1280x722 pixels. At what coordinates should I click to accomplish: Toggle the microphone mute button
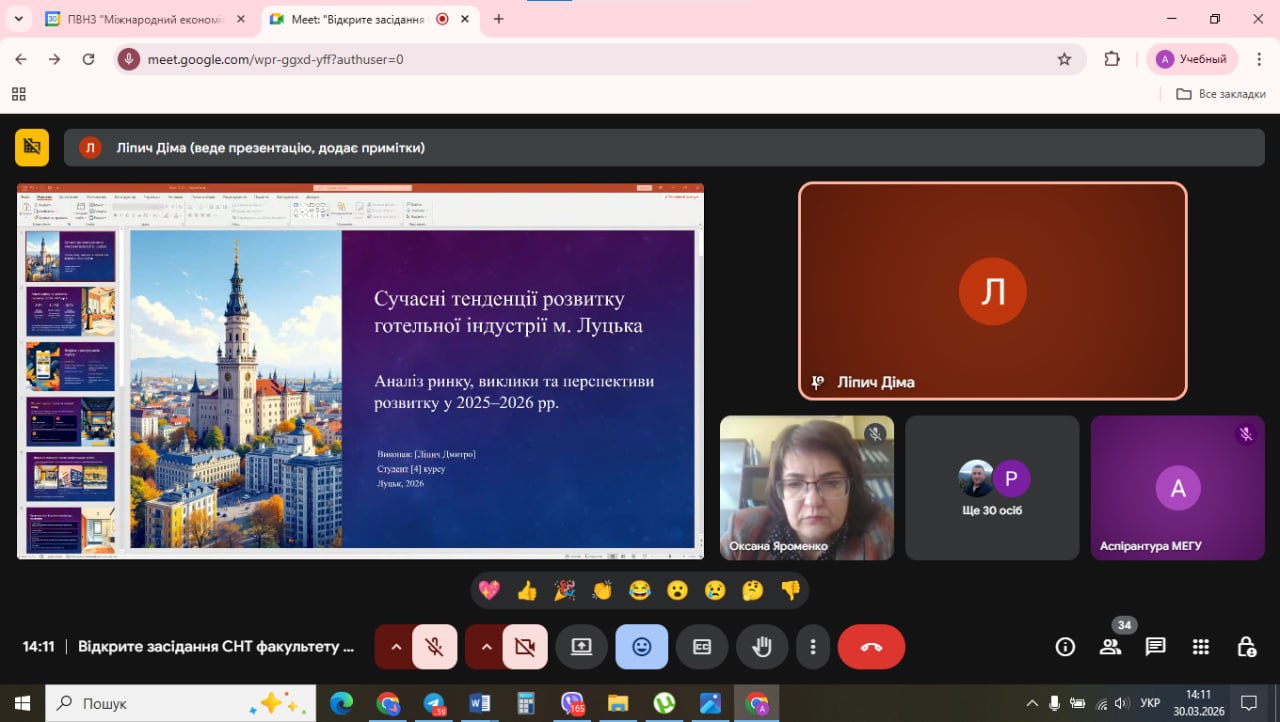434,647
